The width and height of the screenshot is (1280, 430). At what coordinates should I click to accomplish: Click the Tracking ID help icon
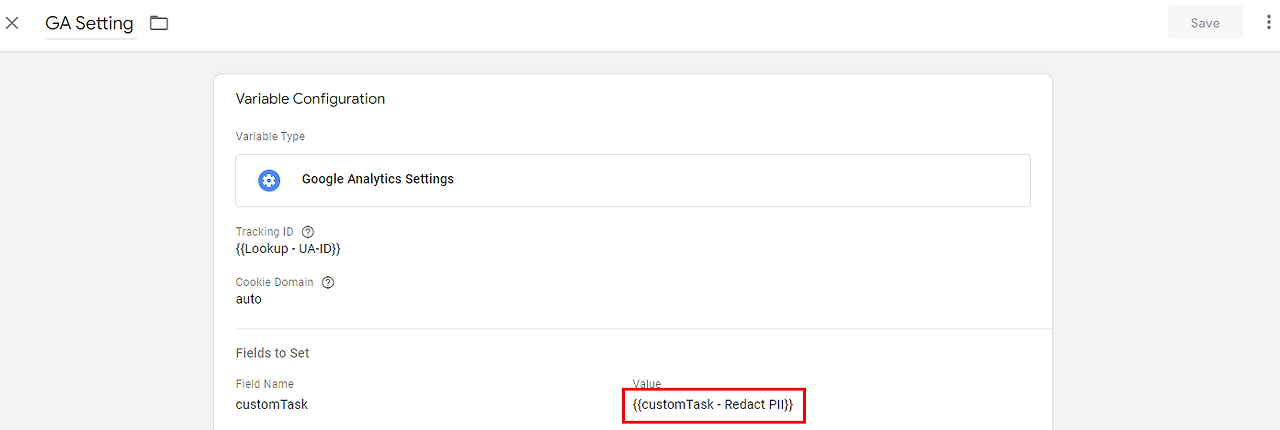pos(308,232)
